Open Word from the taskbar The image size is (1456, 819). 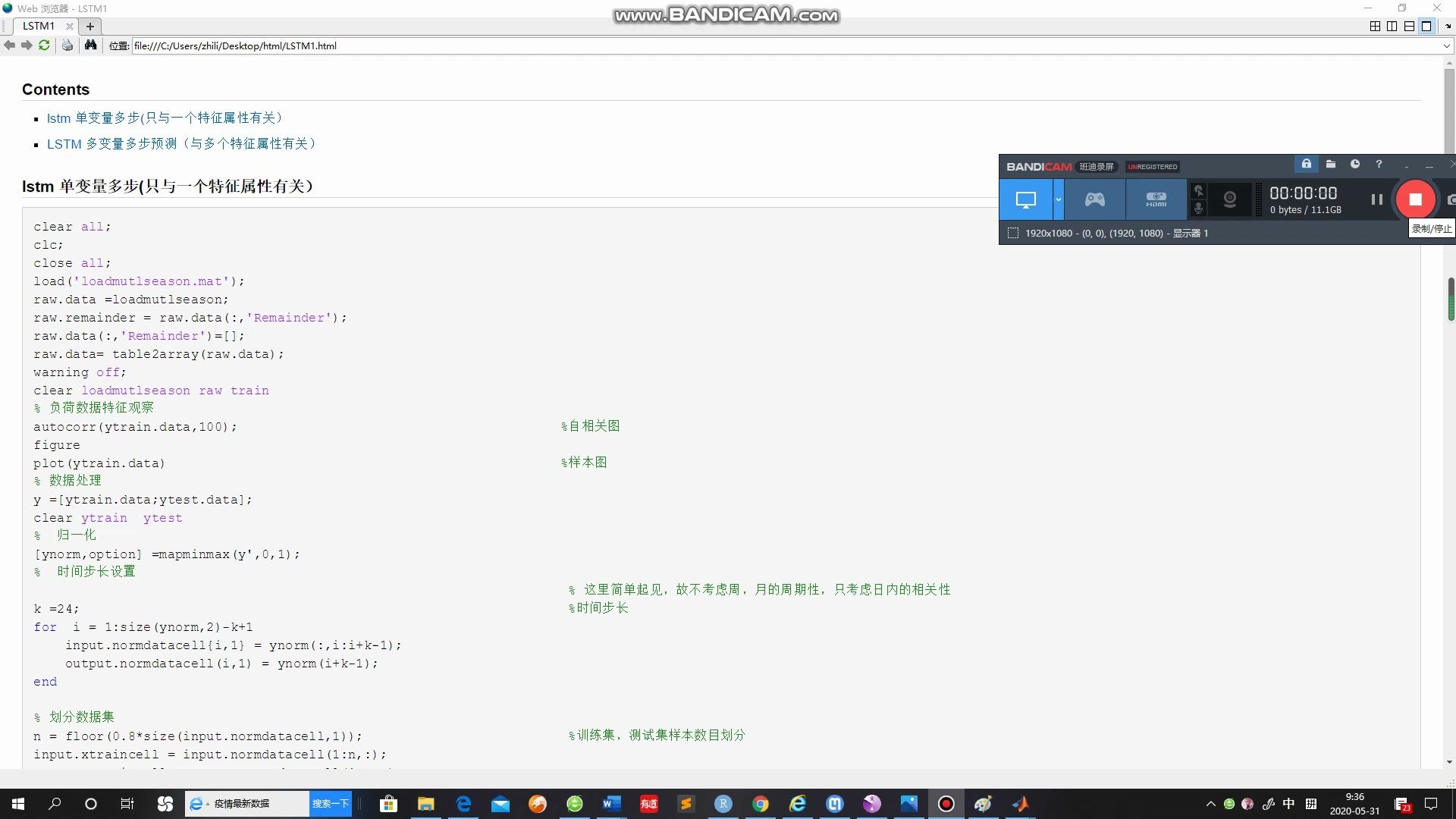[x=611, y=804]
